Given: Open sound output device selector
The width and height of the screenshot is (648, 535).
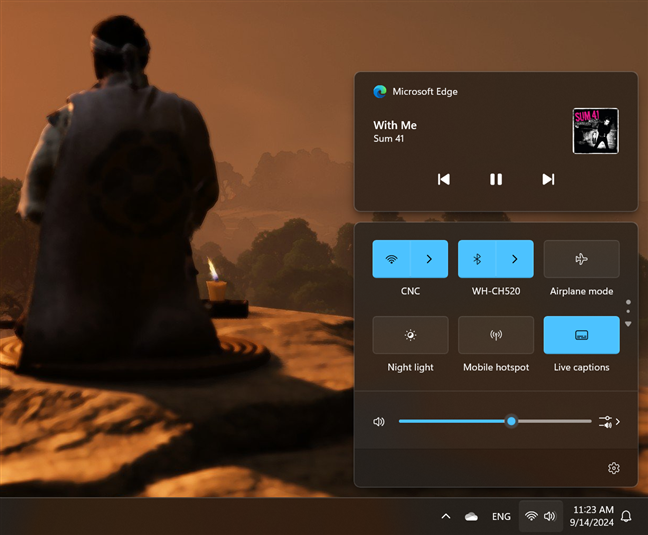Looking at the screenshot, I should (609, 422).
